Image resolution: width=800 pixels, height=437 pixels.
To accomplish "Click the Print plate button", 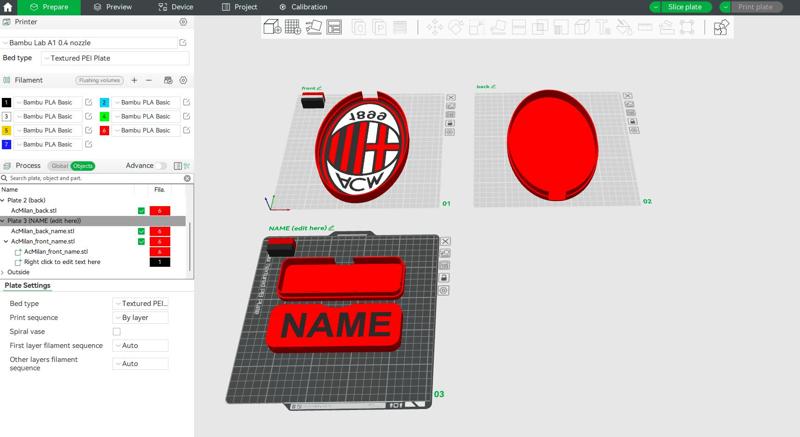I will [x=755, y=7].
